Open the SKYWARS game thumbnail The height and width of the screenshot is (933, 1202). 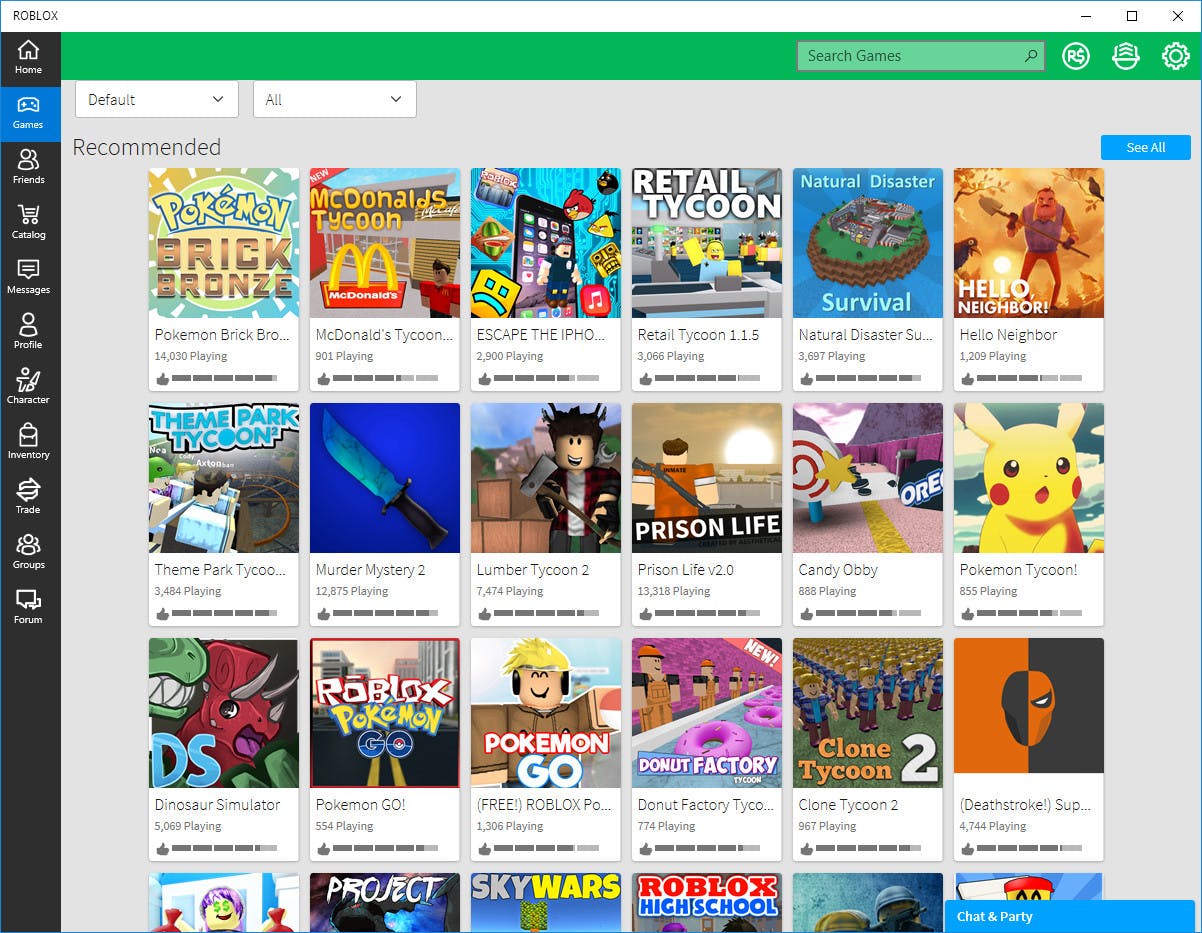click(546, 903)
